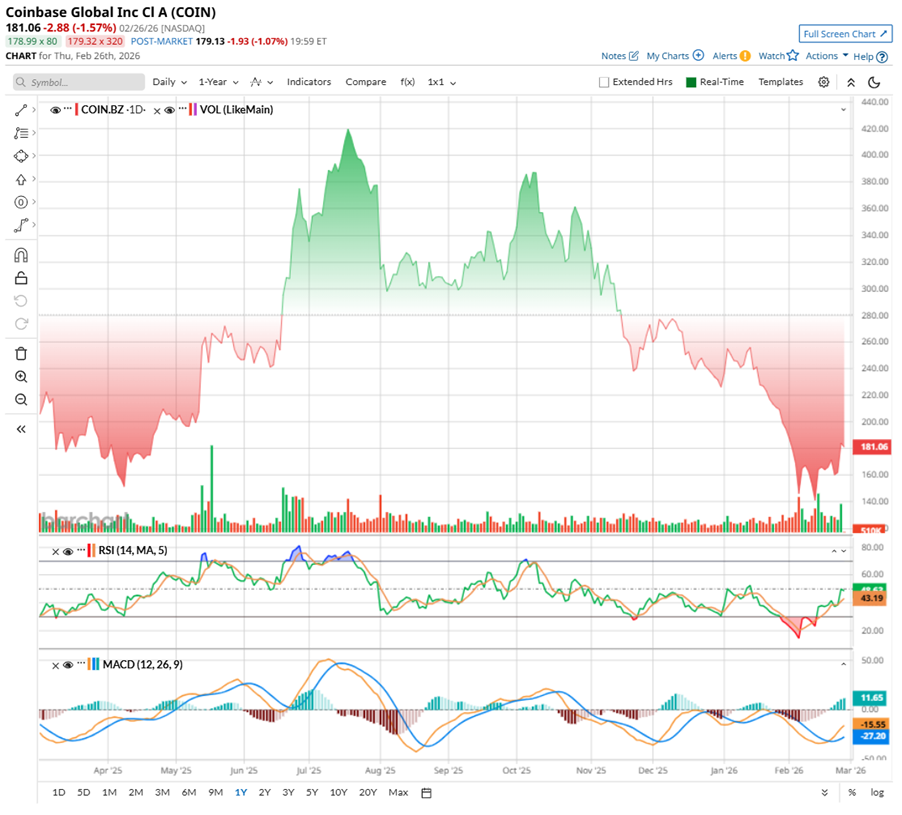The image size is (902, 815).
Task: Click the My Charts plus icon
Action: pos(698,55)
